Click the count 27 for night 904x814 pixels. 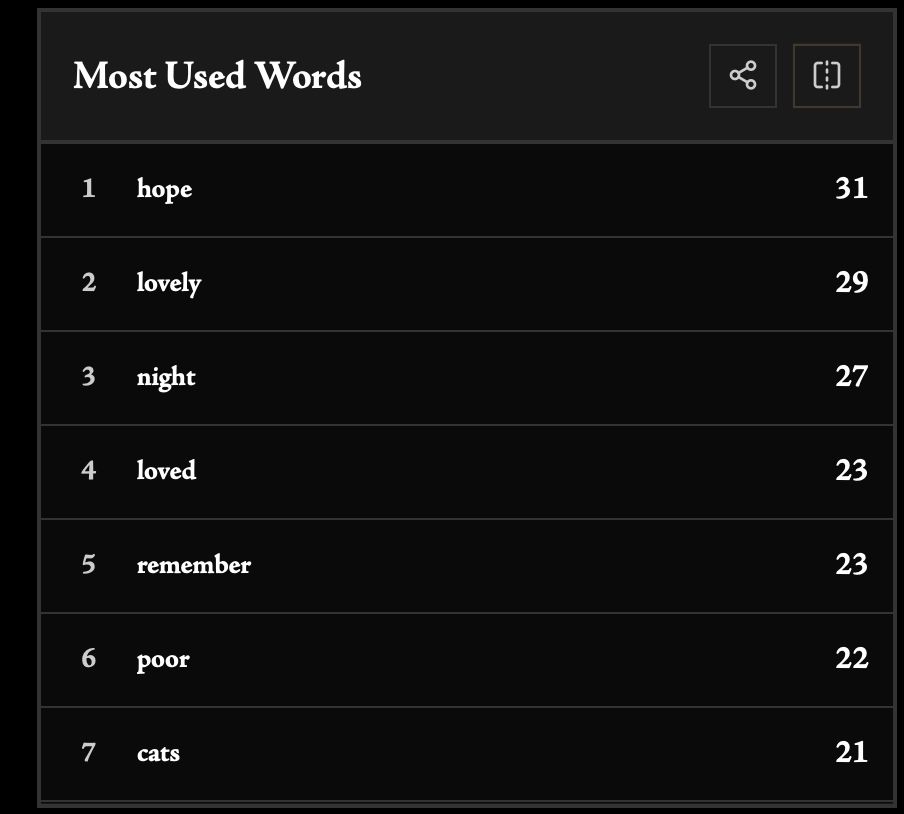[851, 376]
